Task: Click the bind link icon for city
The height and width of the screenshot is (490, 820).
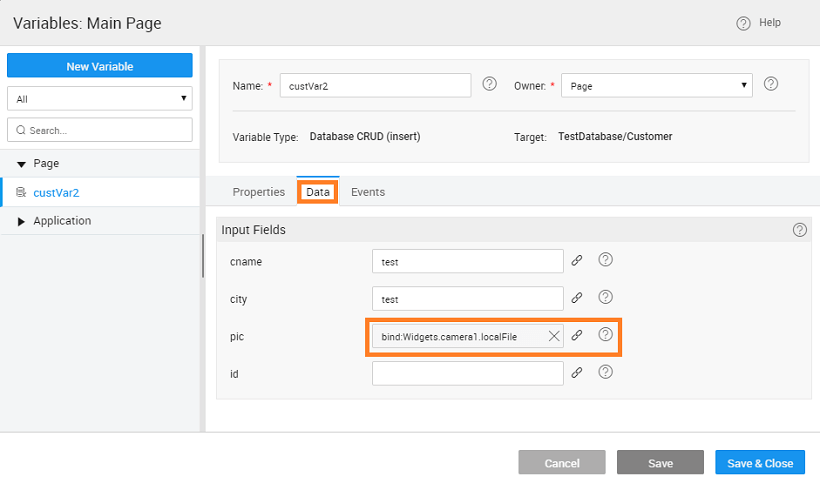Action: point(577,298)
